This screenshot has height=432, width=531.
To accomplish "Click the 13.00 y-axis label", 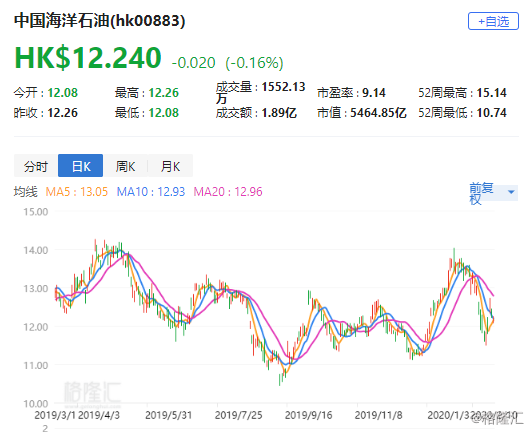I will [36, 288].
